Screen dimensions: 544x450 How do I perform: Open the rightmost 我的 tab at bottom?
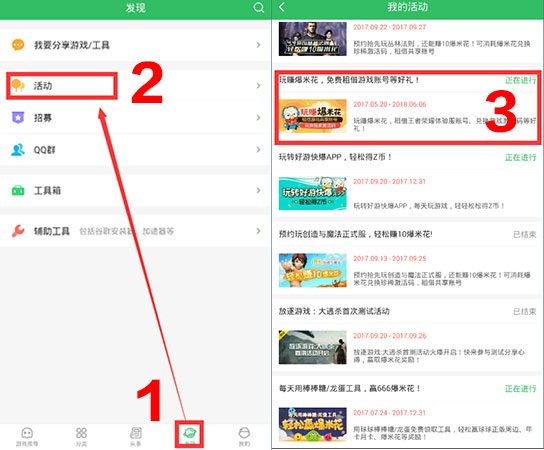point(244,436)
